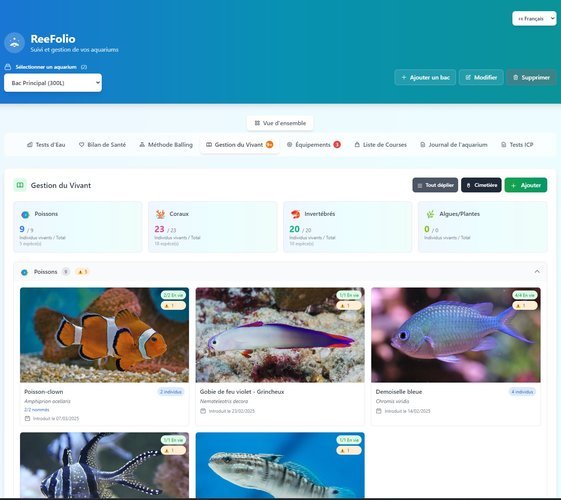Image resolution: width=561 pixels, height=500 pixels.
Task: Click the warning badge on Poisson-clown card
Action: [173, 305]
